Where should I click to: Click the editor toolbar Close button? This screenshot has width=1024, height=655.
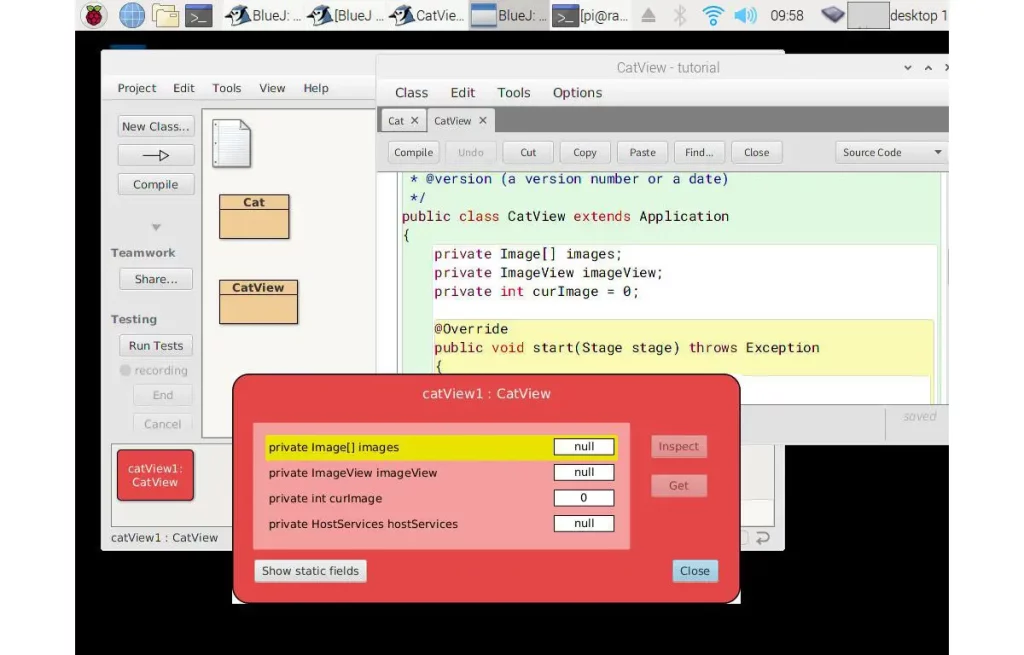click(x=756, y=152)
